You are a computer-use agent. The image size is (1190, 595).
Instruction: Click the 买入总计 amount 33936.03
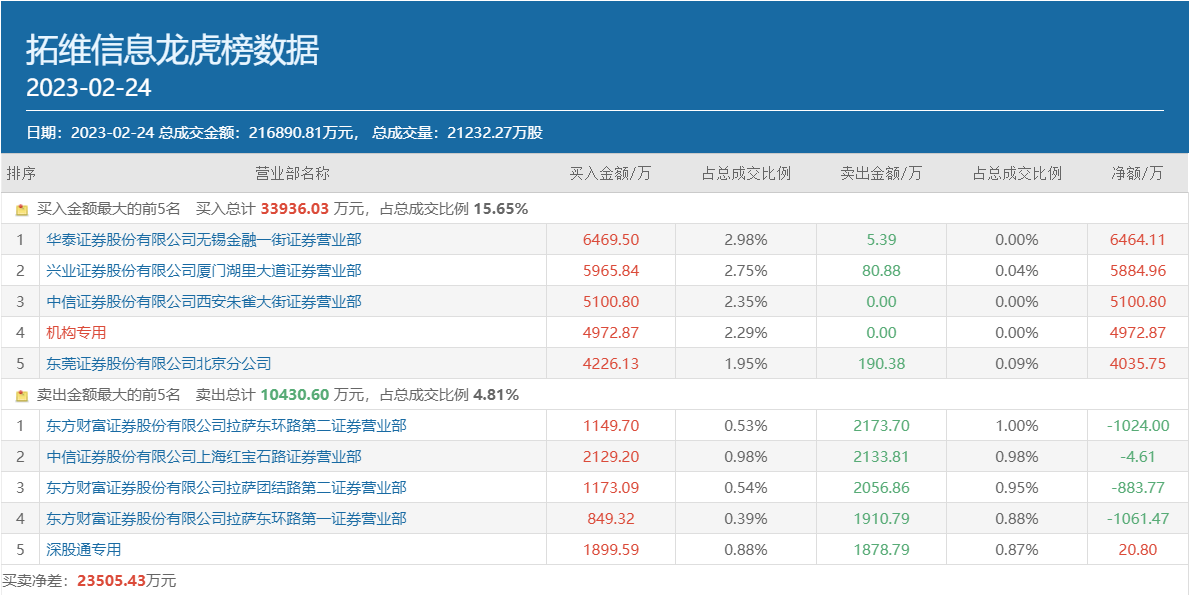pos(295,210)
